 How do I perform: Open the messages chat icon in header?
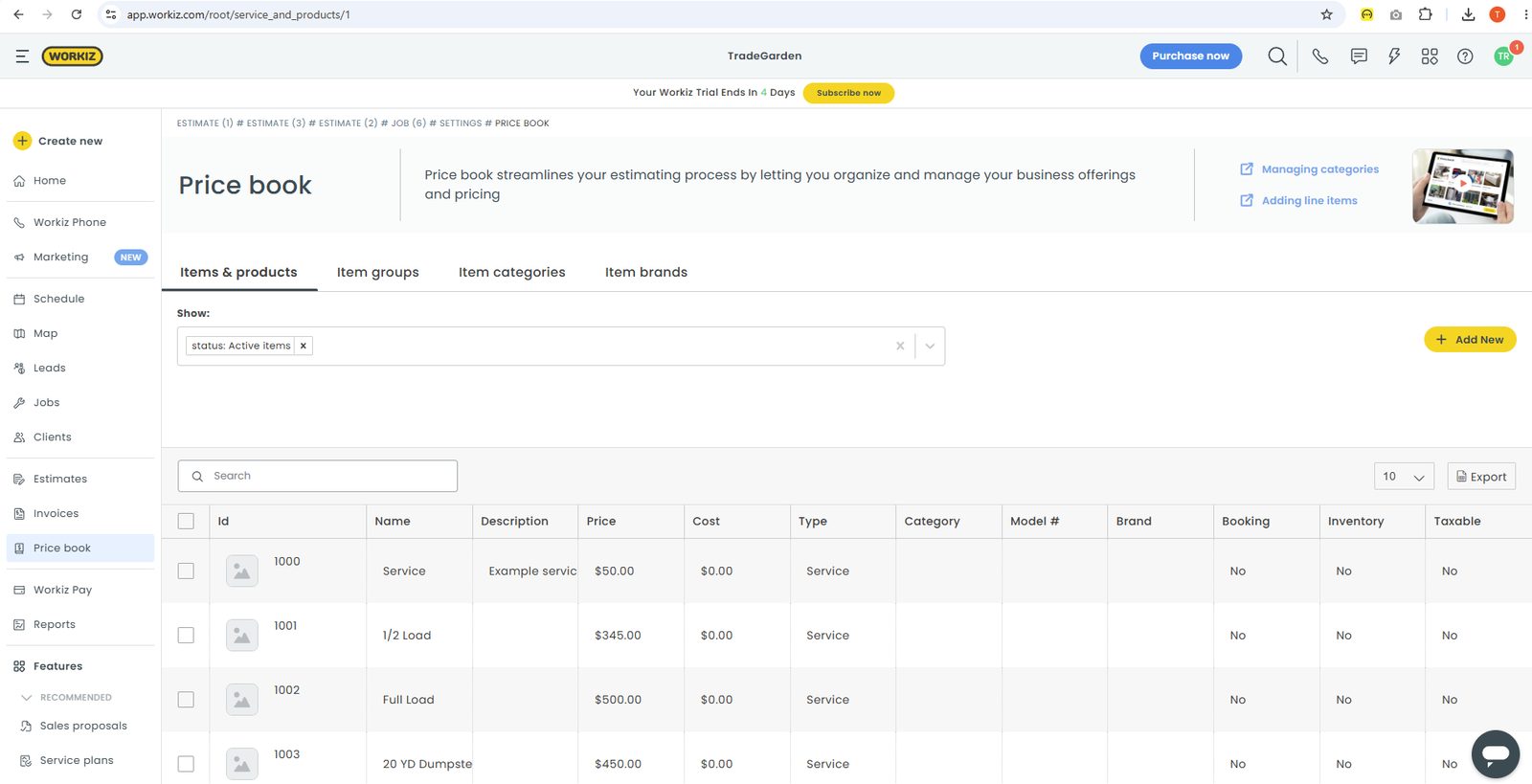[1359, 56]
